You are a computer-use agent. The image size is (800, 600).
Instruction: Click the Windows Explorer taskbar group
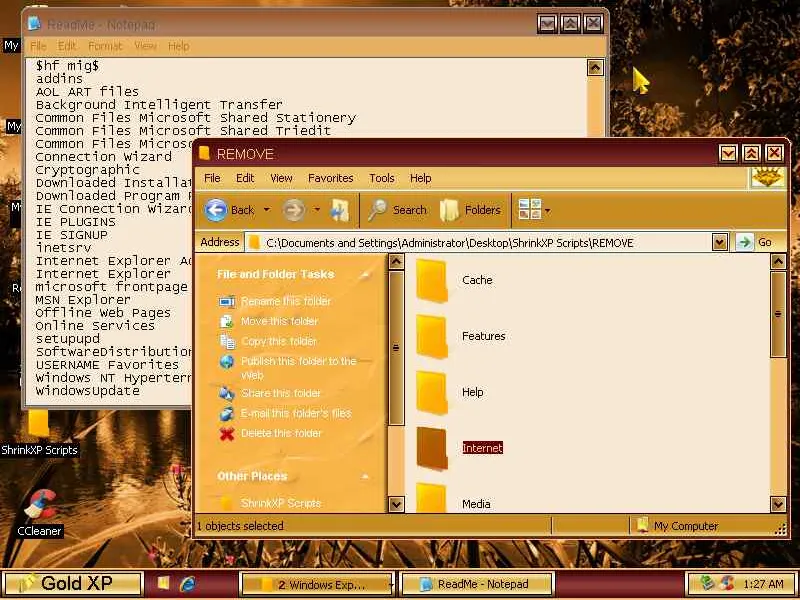[316, 584]
